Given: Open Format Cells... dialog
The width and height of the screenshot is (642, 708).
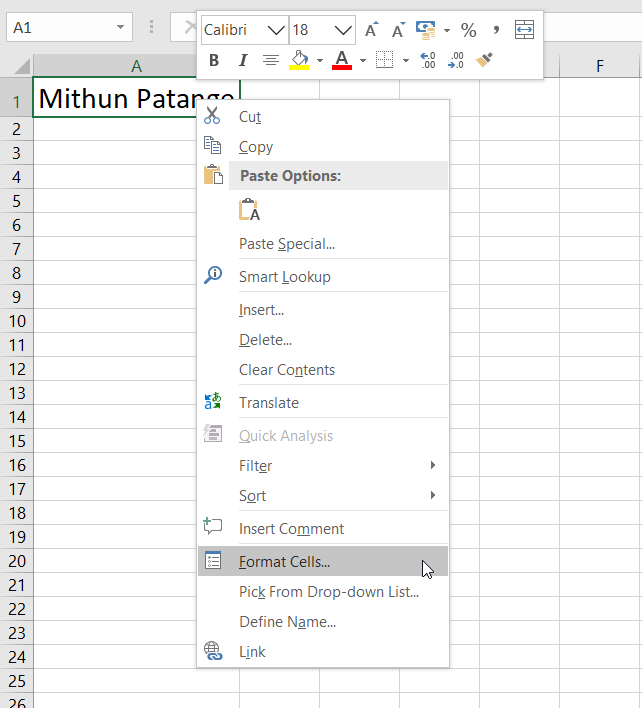Looking at the screenshot, I should 323,561.
